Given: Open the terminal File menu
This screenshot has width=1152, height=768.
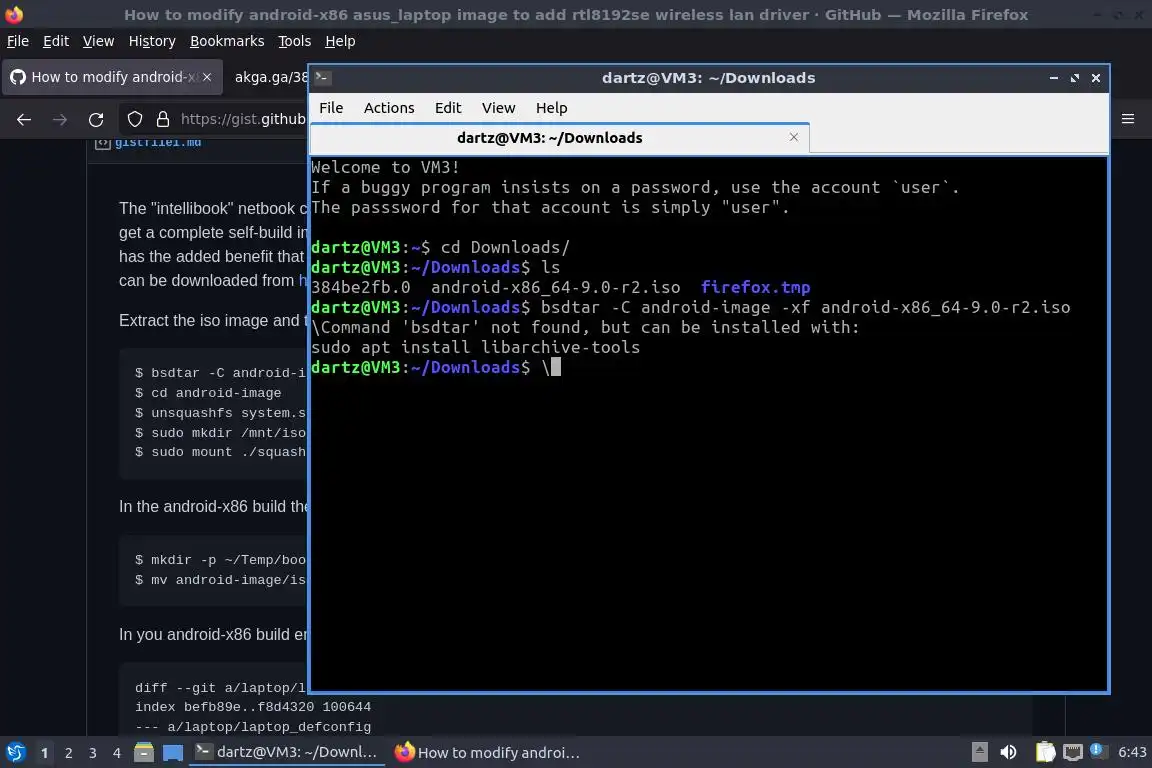Looking at the screenshot, I should (x=331, y=108).
